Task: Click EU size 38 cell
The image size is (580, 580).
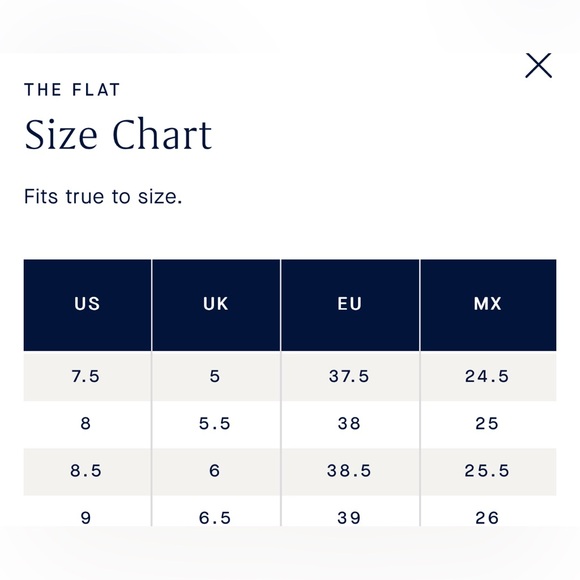Action: (x=350, y=424)
